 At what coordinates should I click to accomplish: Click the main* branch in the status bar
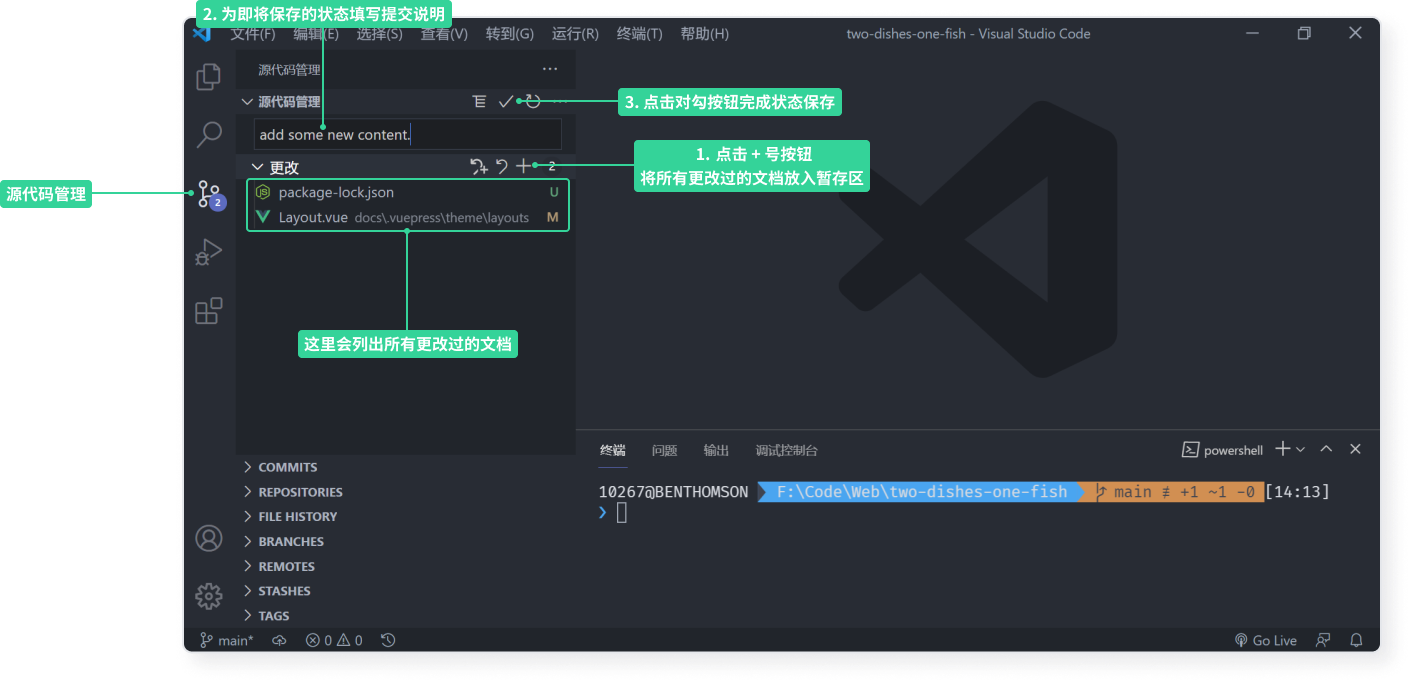pos(227,640)
